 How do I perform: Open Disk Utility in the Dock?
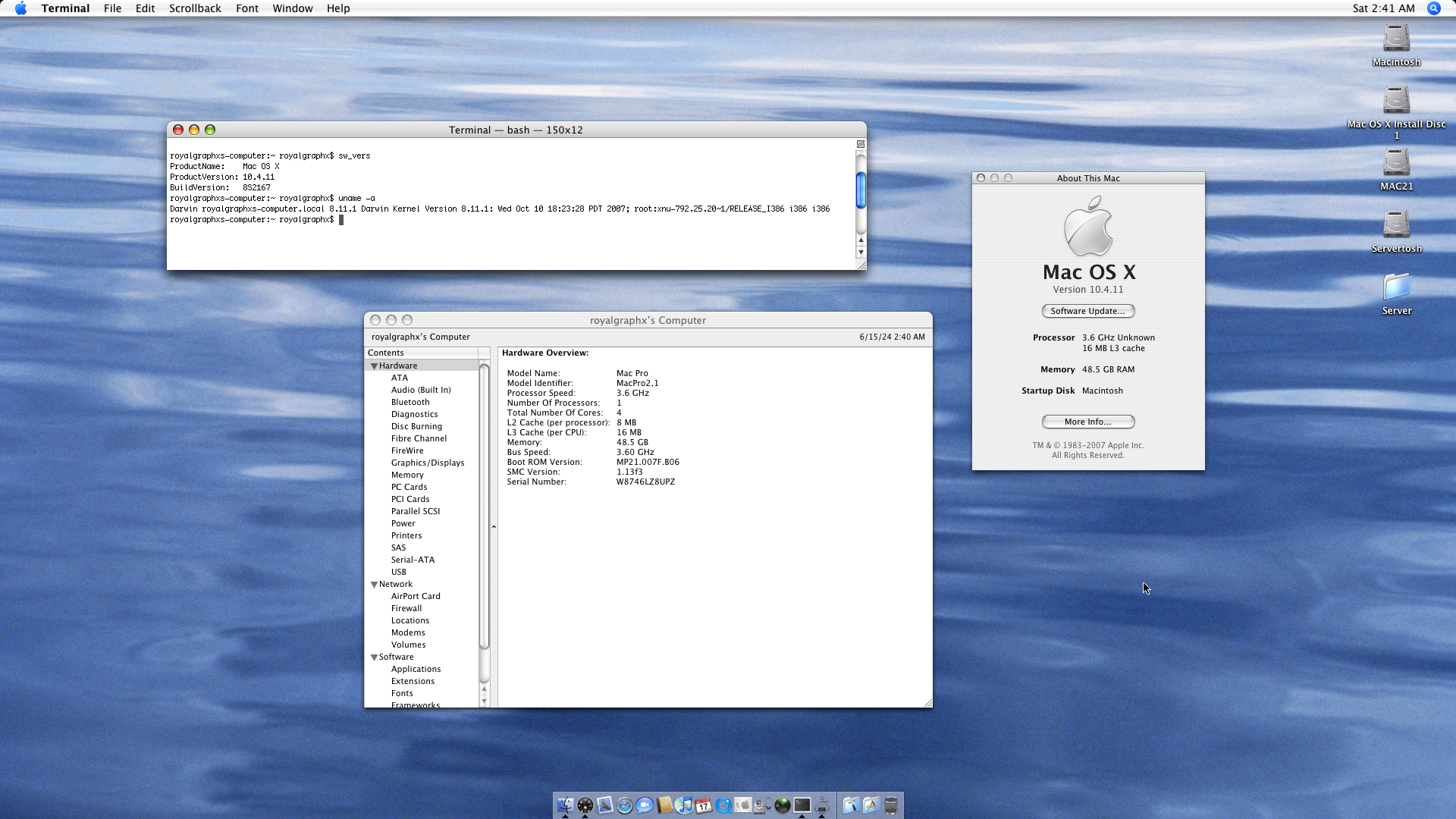763,805
